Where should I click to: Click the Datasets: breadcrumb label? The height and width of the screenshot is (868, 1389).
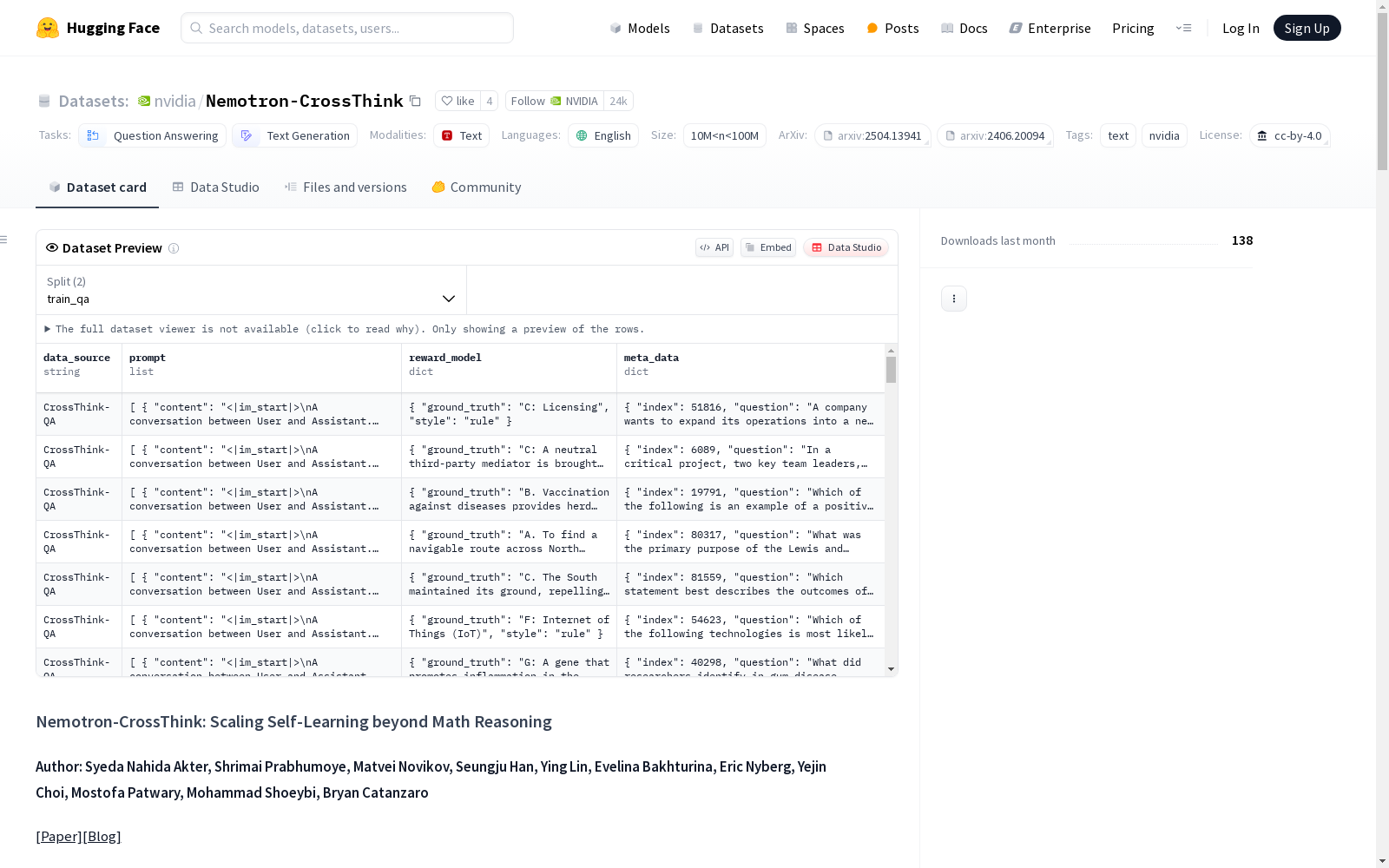pyautogui.click(x=94, y=101)
